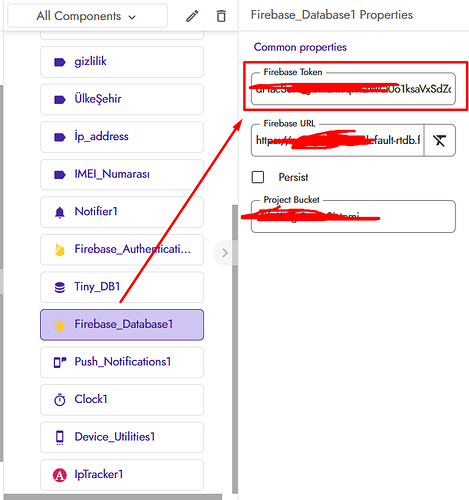Viewport: 469px width, 500px height.
Task: Select the IMEI_Numarası label component
Action: point(122,174)
